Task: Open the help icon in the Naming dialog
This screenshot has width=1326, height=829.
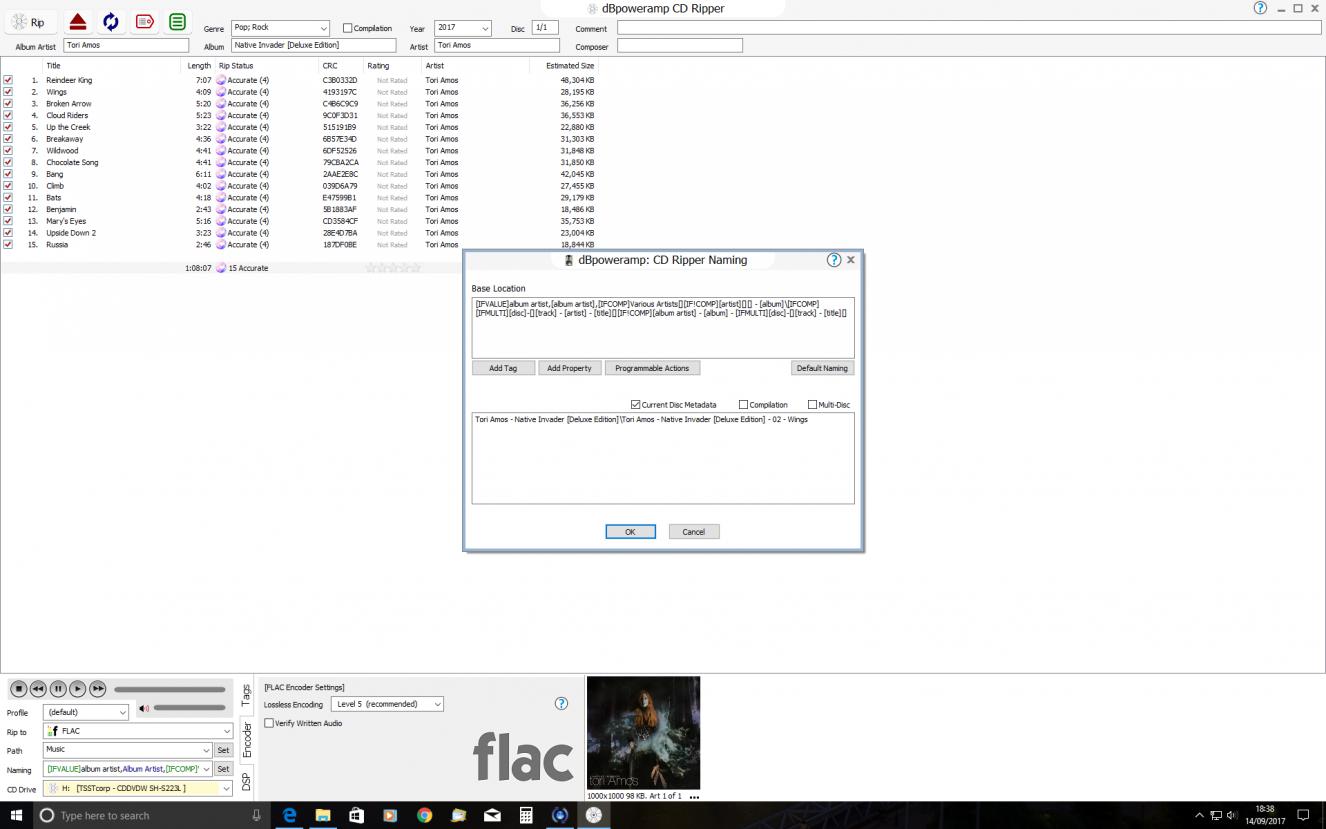Action: (x=834, y=260)
